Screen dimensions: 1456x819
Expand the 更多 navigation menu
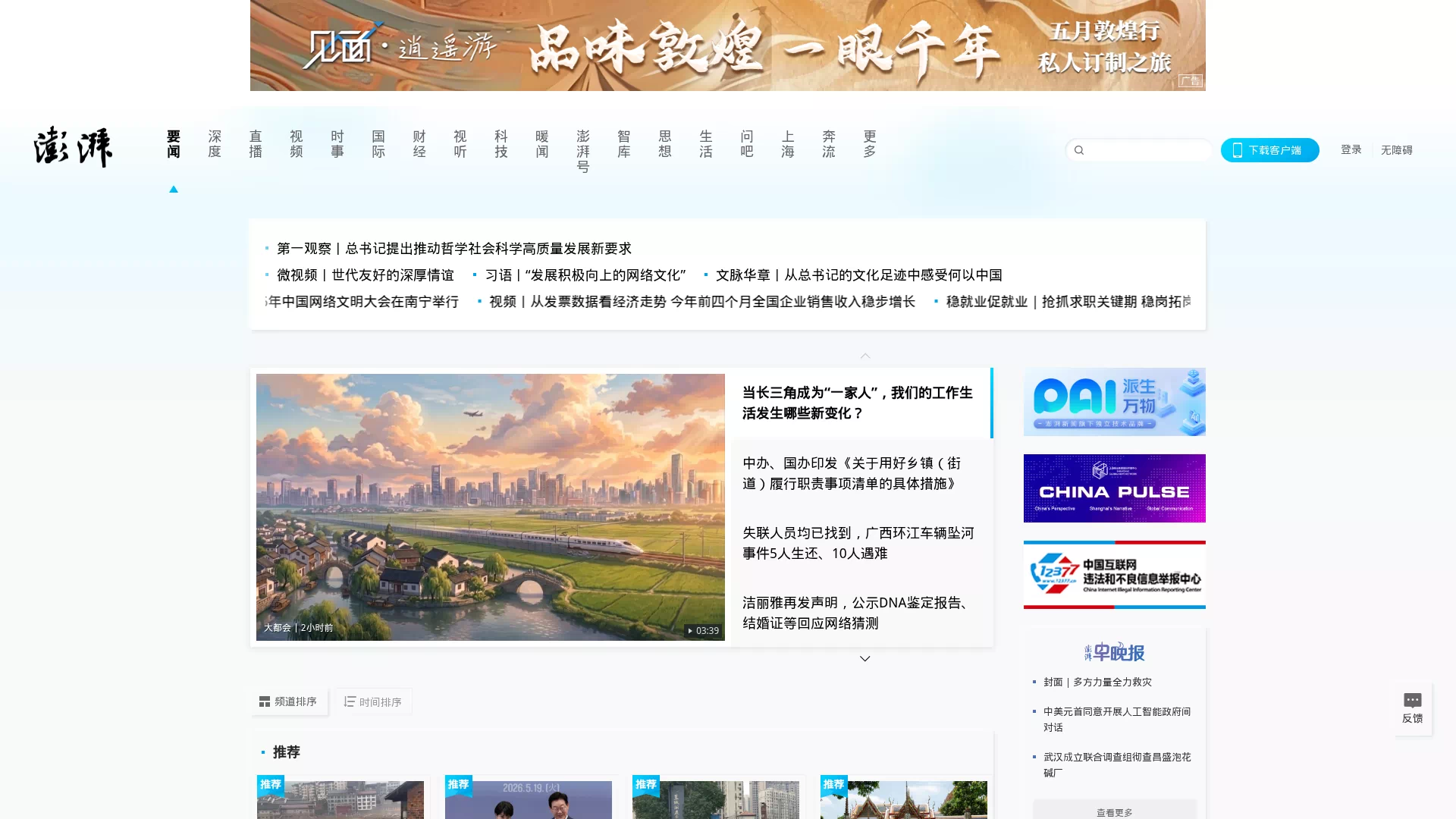pyautogui.click(x=870, y=144)
